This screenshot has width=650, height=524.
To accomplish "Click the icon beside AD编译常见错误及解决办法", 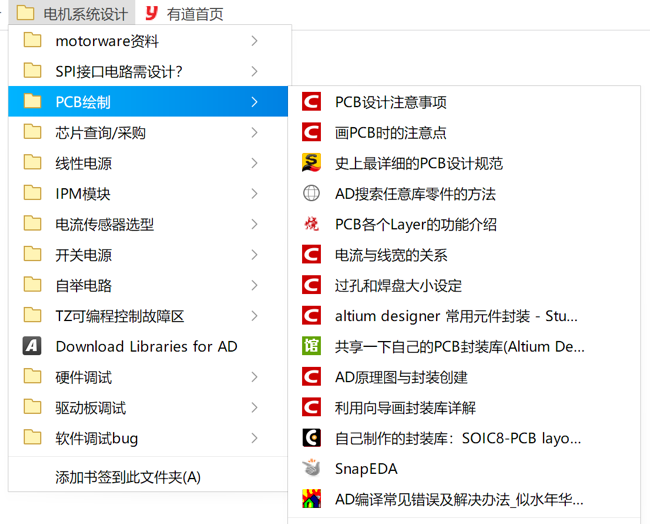I will coord(312,499).
